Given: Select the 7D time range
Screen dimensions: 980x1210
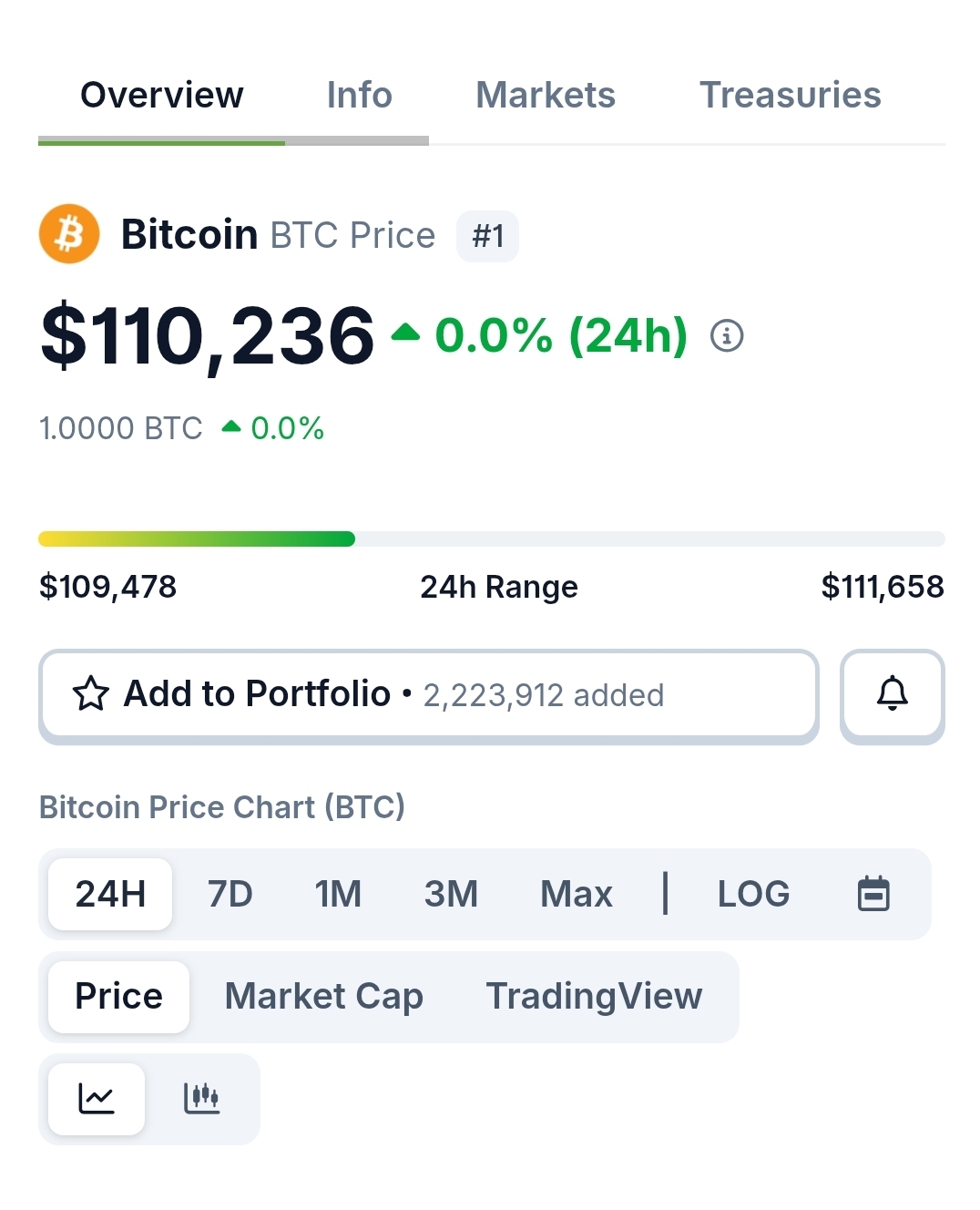Looking at the screenshot, I should pos(230,894).
